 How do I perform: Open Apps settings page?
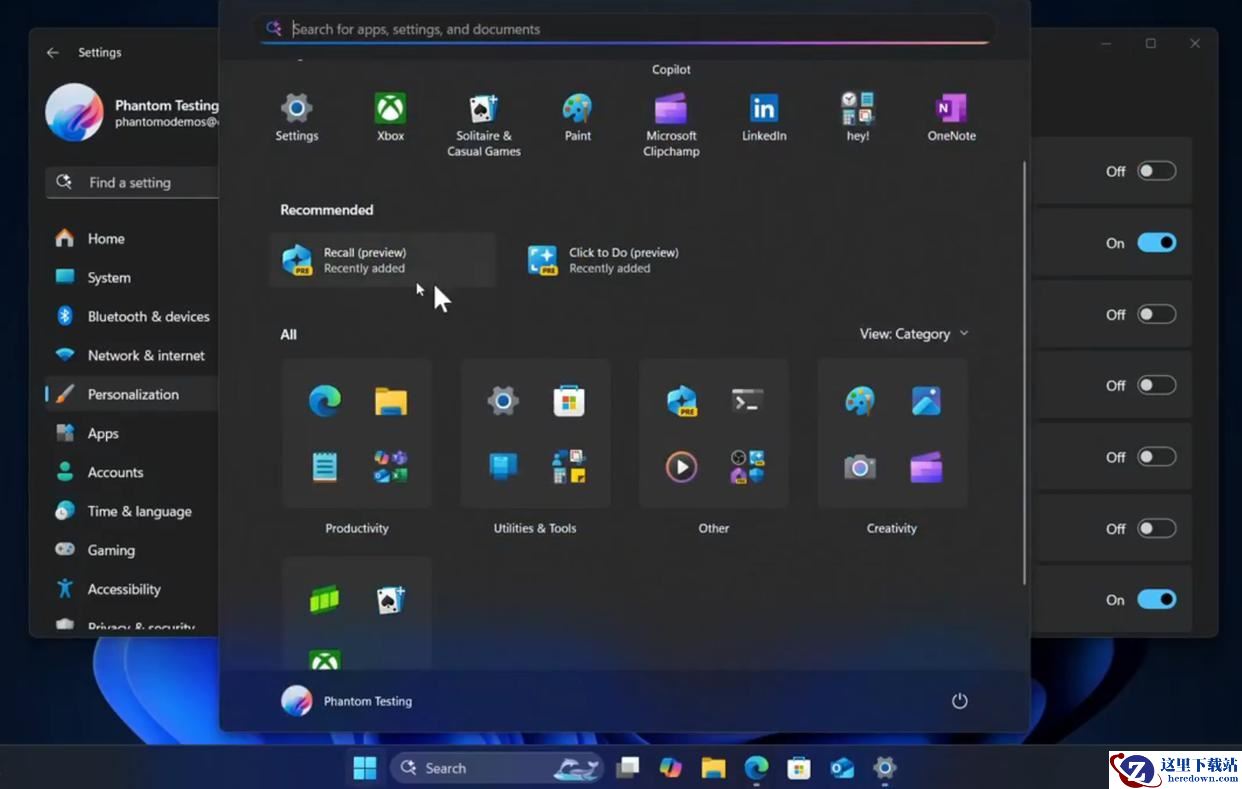click(x=132, y=433)
